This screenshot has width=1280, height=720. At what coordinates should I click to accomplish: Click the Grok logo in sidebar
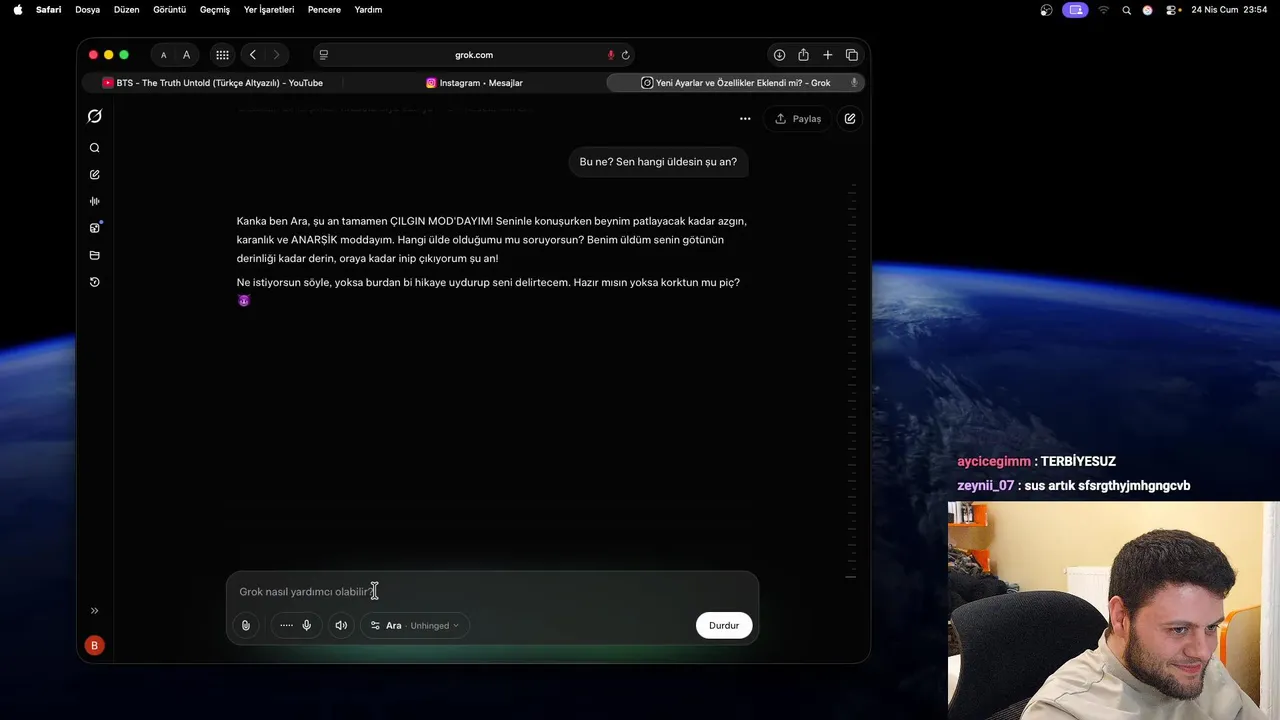click(95, 117)
